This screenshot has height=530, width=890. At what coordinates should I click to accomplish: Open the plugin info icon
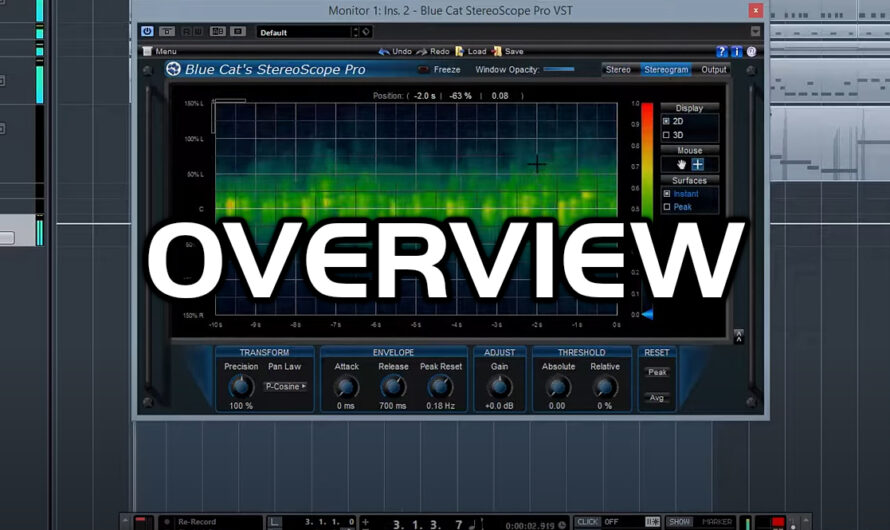(x=736, y=52)
